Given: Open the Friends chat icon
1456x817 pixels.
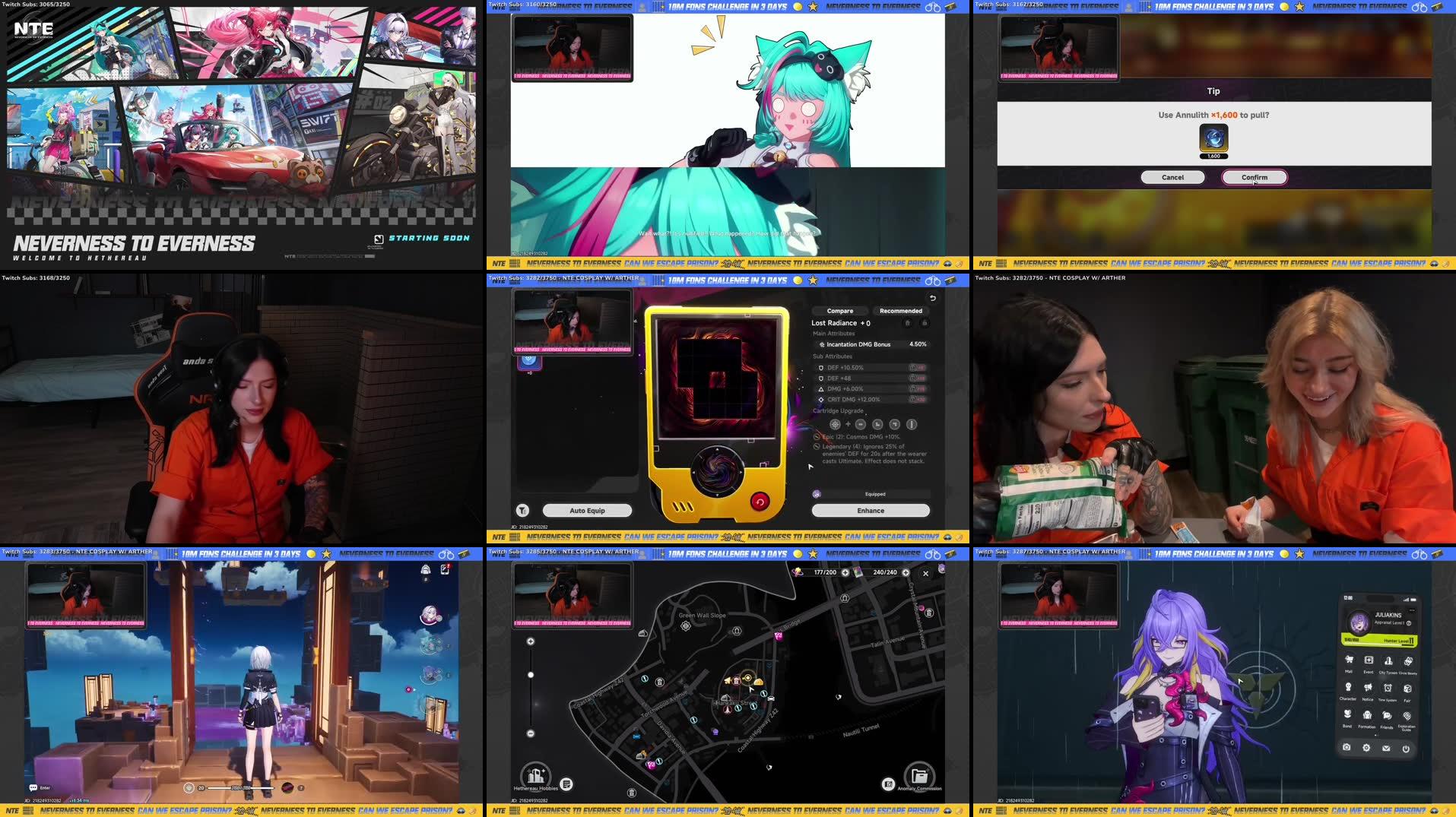Looking at the screenshot, I should tap(1387, 715).
